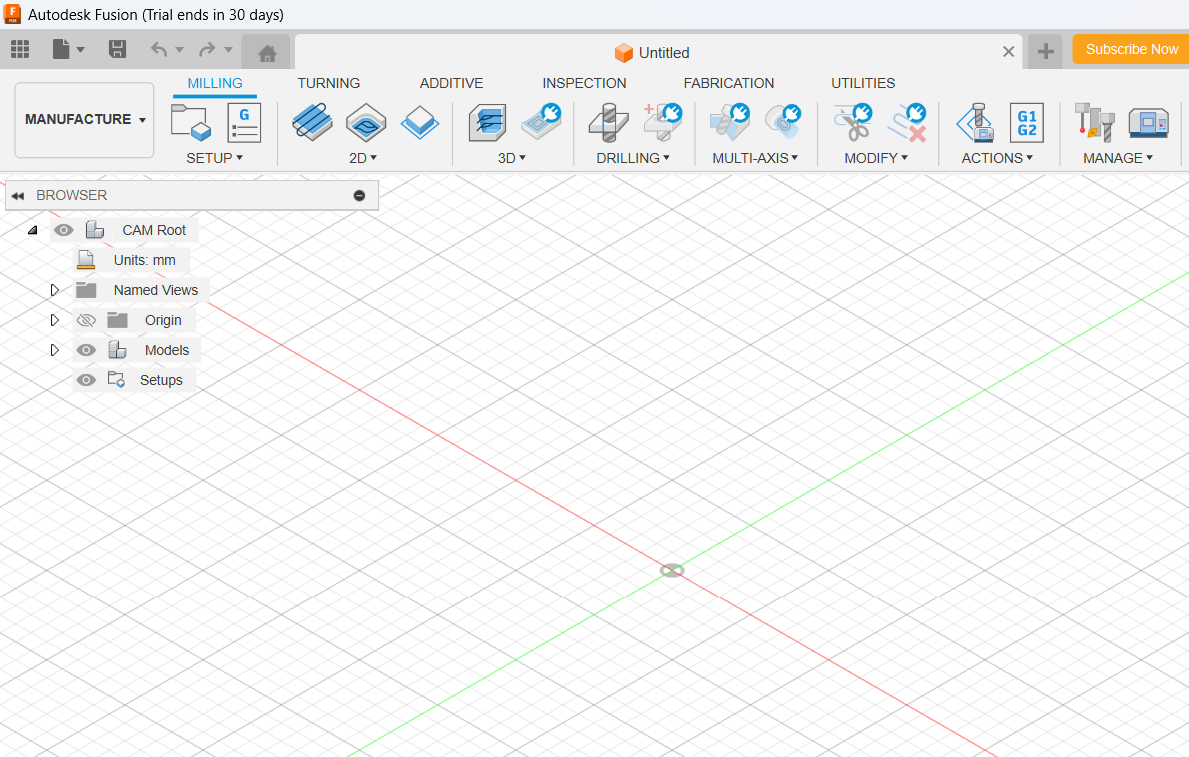Click the 3D extension toolpath icon
This screenshot has height=757, width=1189.
[541, 122]
